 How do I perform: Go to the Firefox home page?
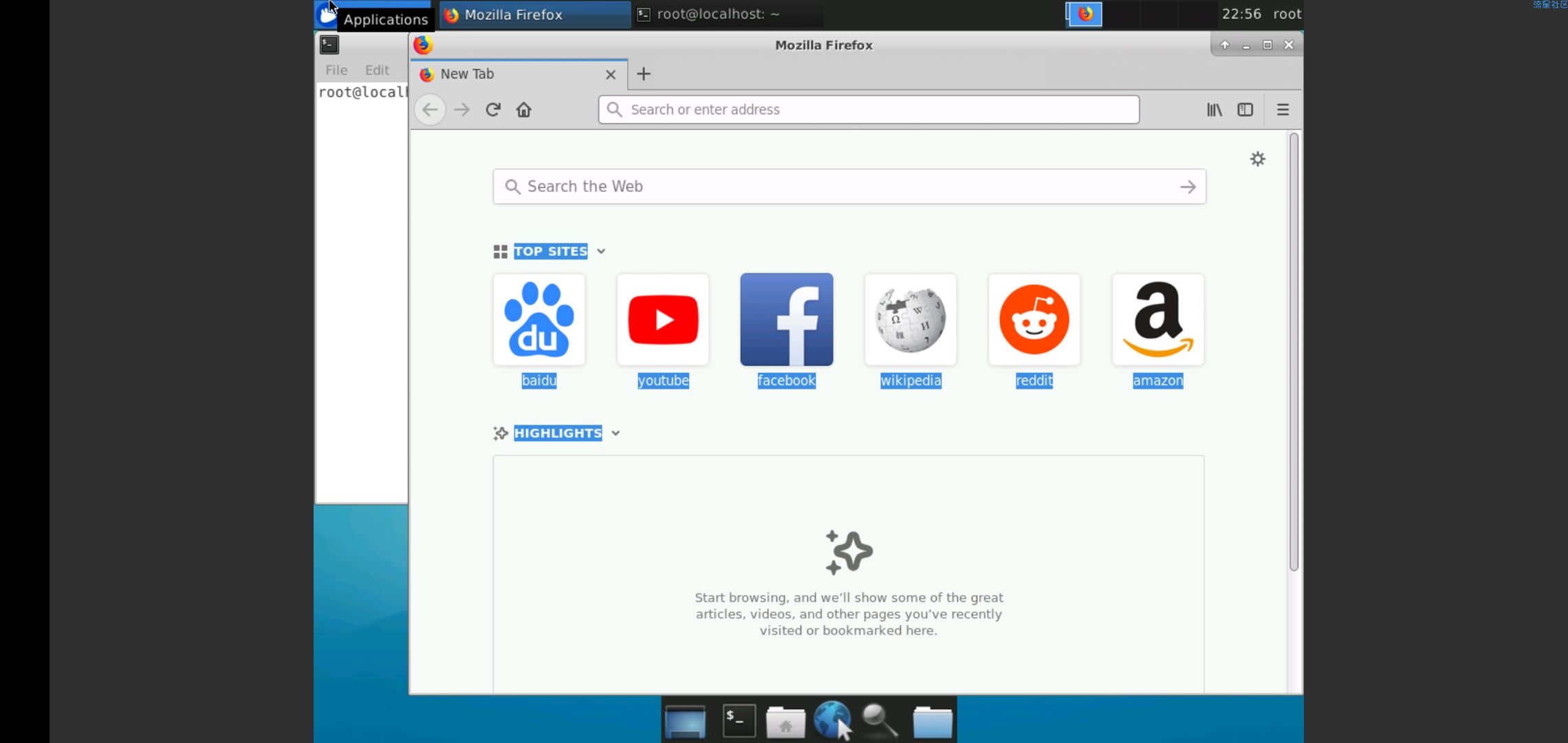524,109
